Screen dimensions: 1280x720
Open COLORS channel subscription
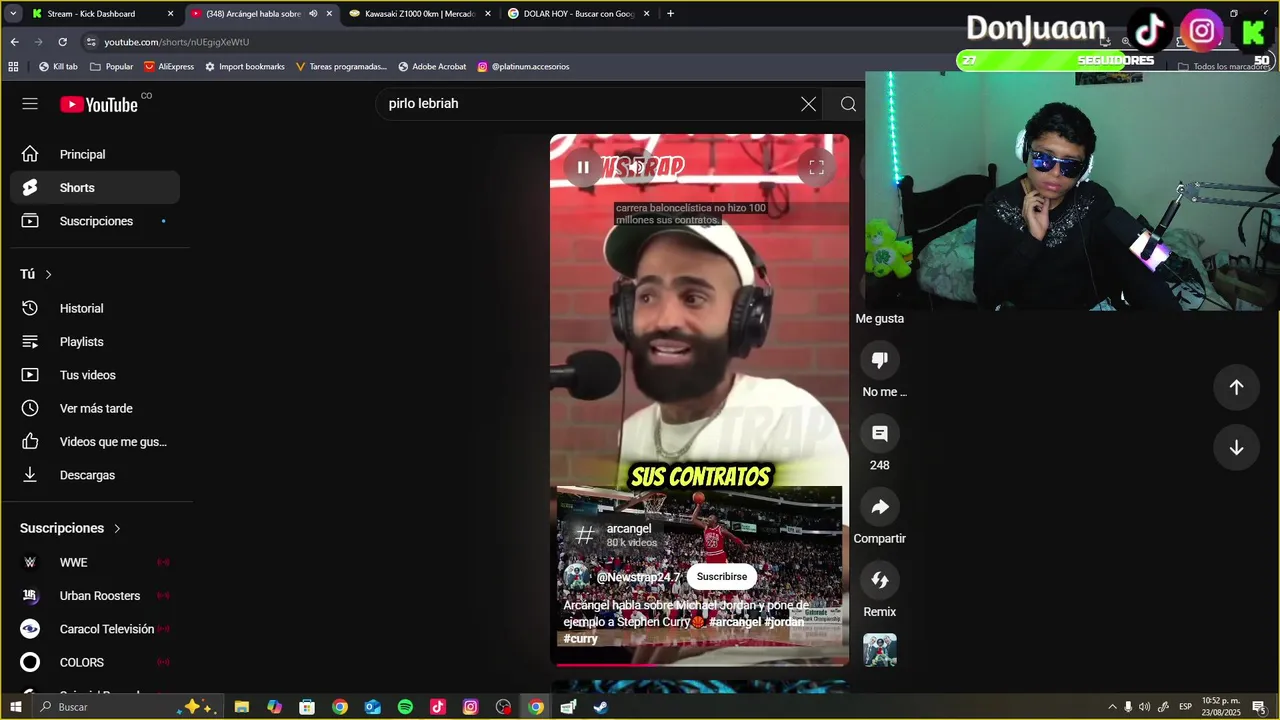tap(95, 662)
